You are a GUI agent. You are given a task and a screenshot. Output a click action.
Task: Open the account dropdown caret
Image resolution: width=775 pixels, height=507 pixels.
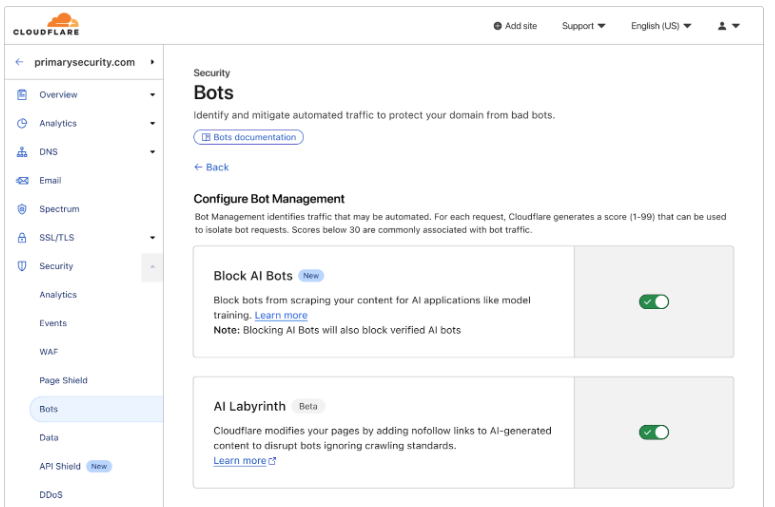pyautogui.click(x=736, y=26)
